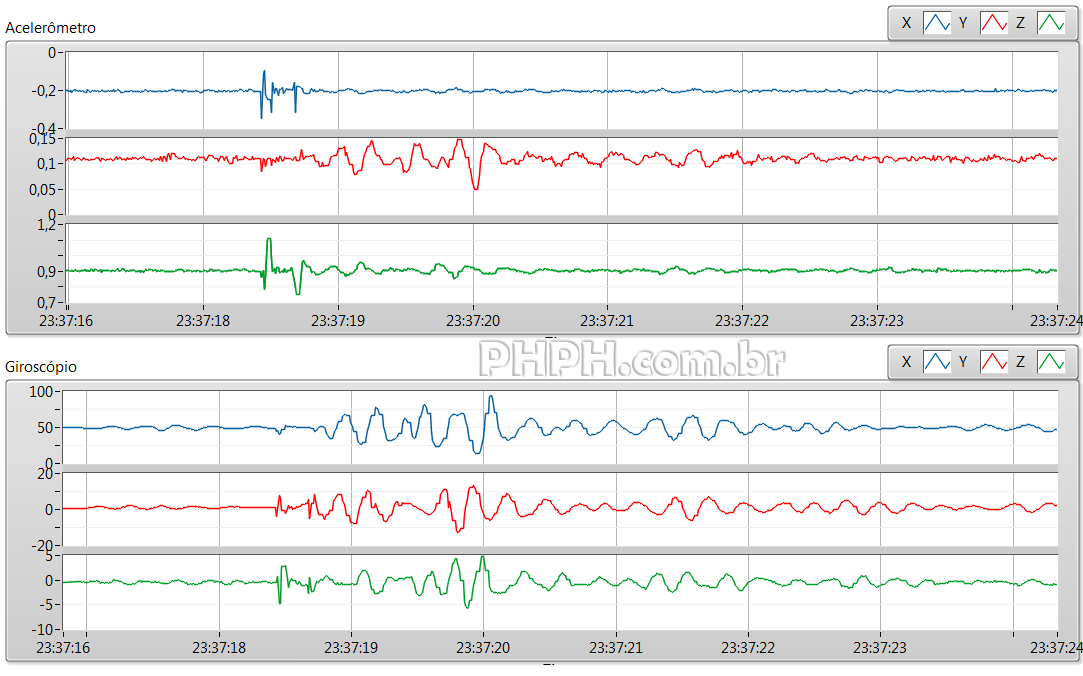
Task: Click the Giroscópio chart title
Action: (x=41, y=367)
